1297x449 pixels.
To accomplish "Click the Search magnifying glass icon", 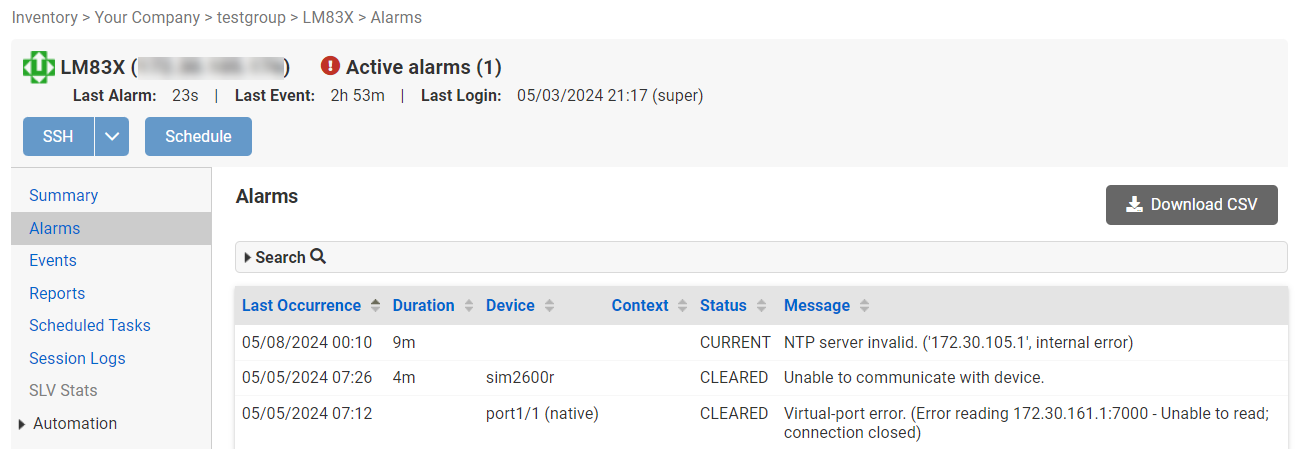I will pos(318,257).
